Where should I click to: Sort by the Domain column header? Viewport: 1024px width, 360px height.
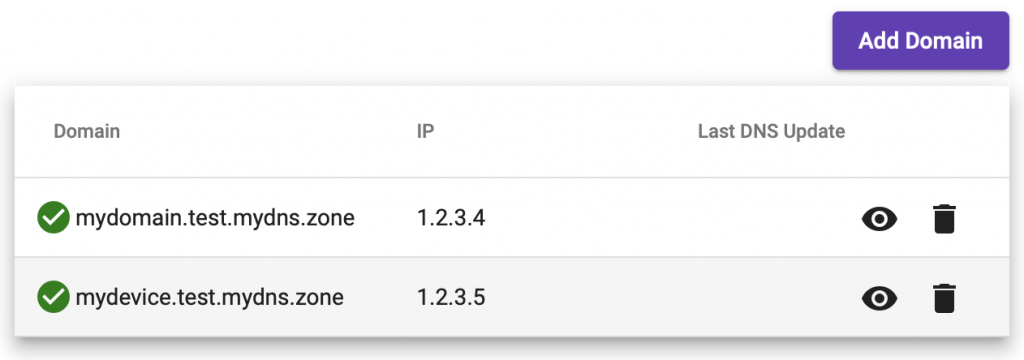coord(87,131)
